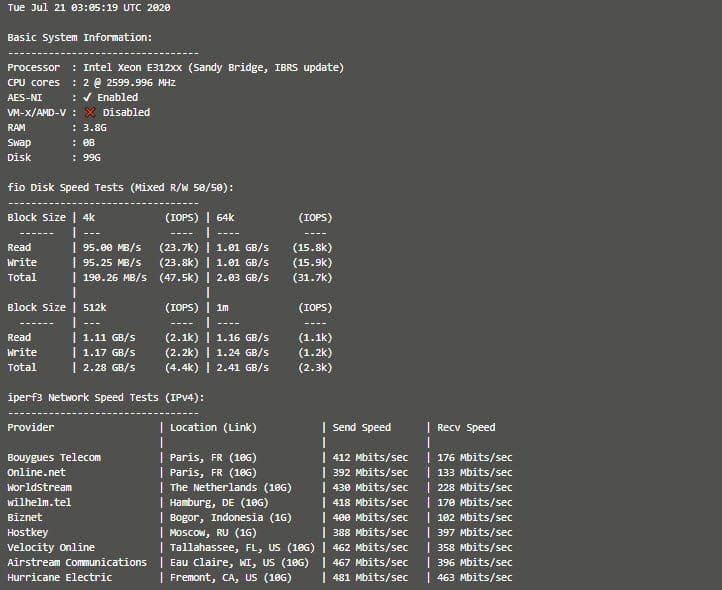The height and width of the screenshot is (590, 722).
Task: Select the processor value 'Intel Xeon E312xx'
Action: [x=133, y=68]
